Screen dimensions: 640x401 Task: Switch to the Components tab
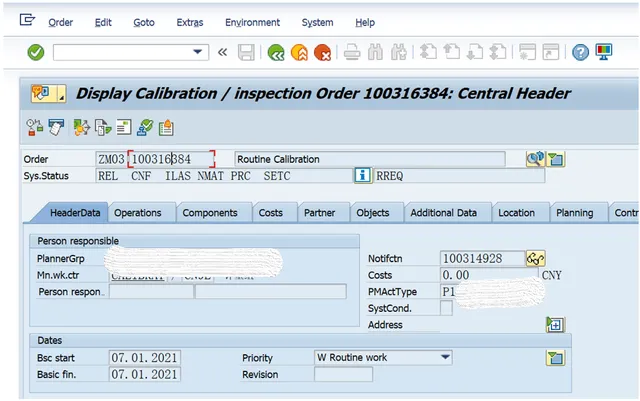(x=210, y=213)
